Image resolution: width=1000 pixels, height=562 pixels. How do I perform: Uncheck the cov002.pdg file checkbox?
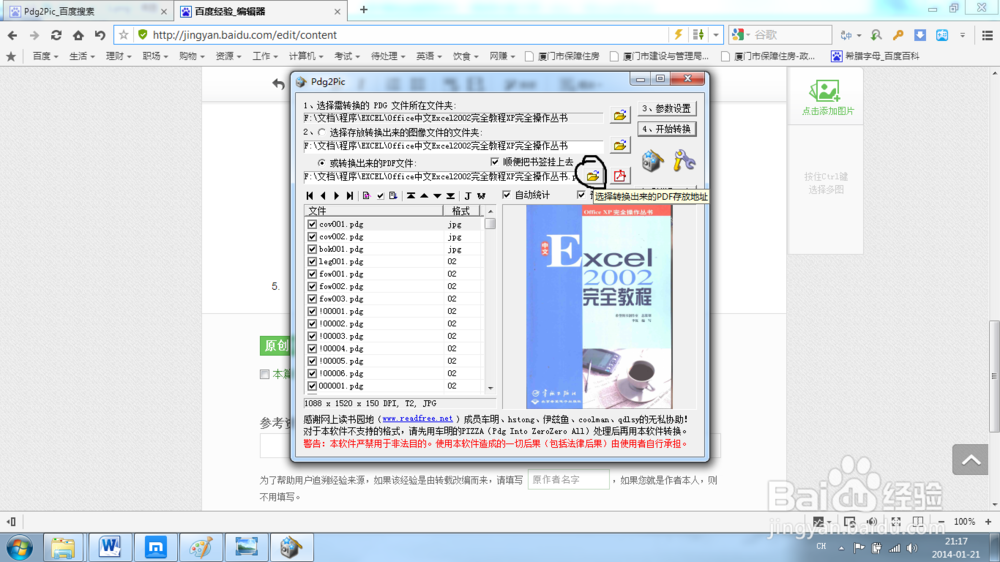[312, 237]
